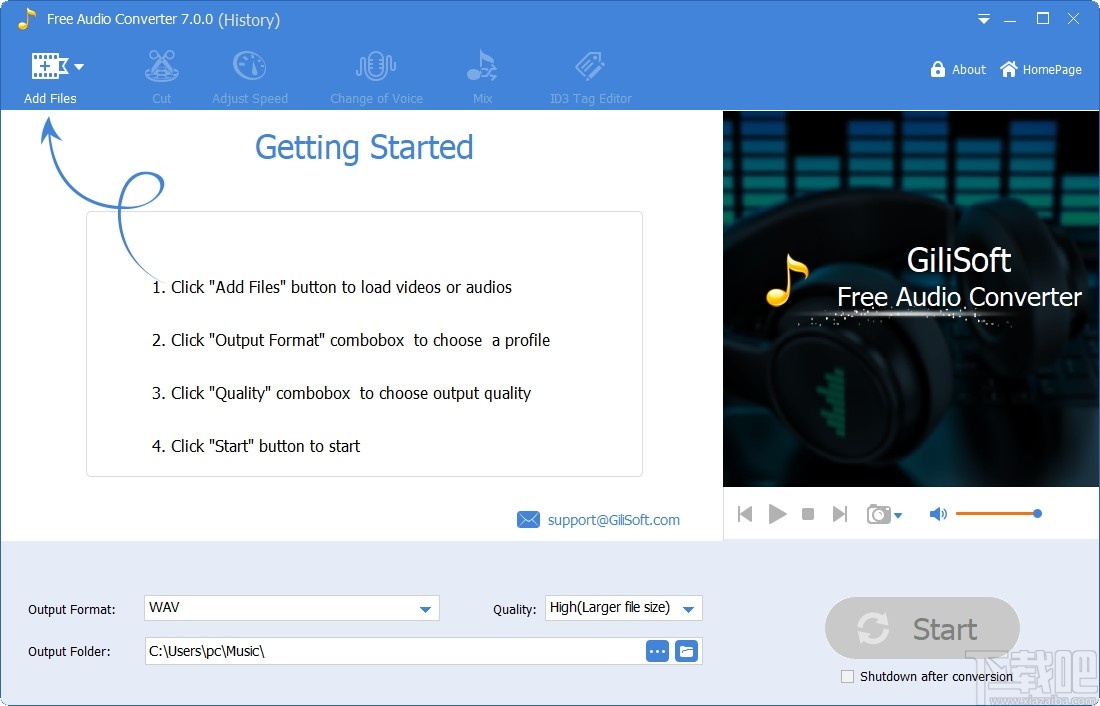Play the audio preview
This screenshot has width=1100, height=706.
[x=777, y=513]
